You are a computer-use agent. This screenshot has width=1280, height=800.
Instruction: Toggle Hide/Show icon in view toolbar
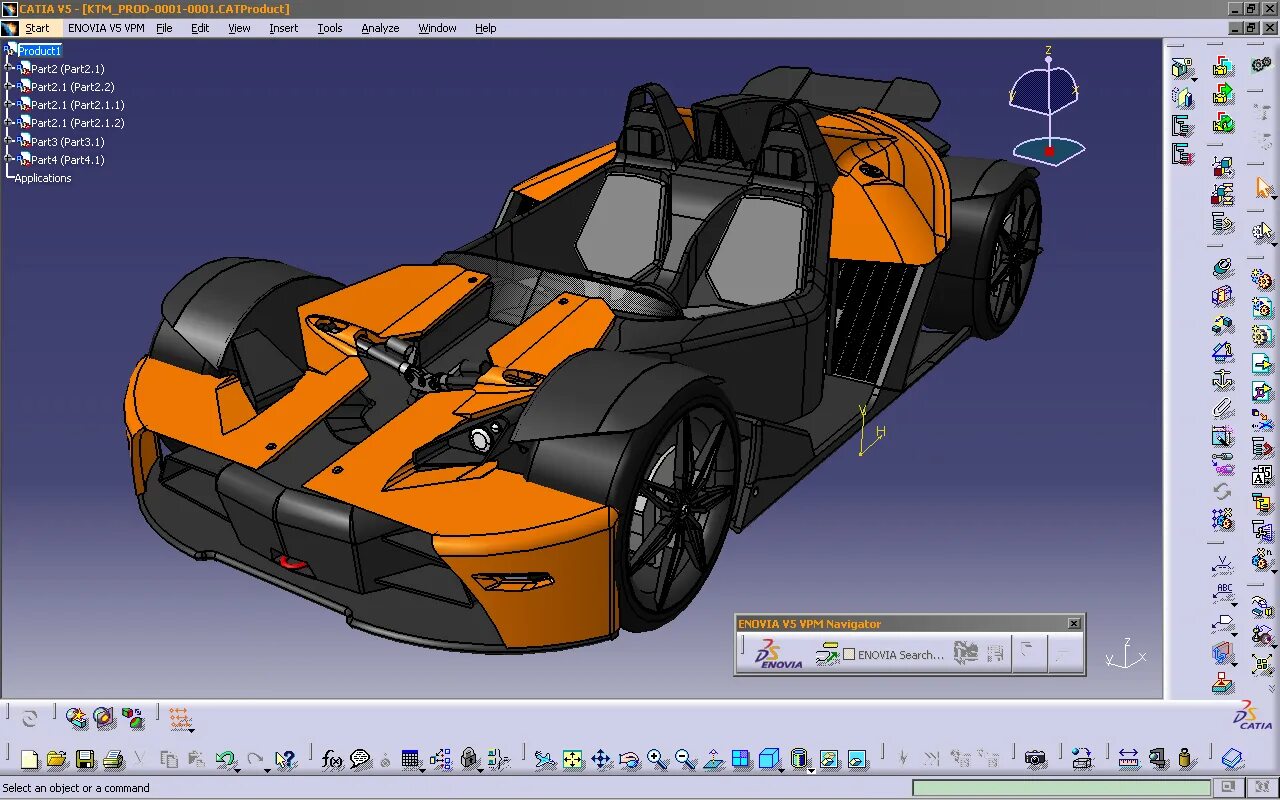[829, 759]
